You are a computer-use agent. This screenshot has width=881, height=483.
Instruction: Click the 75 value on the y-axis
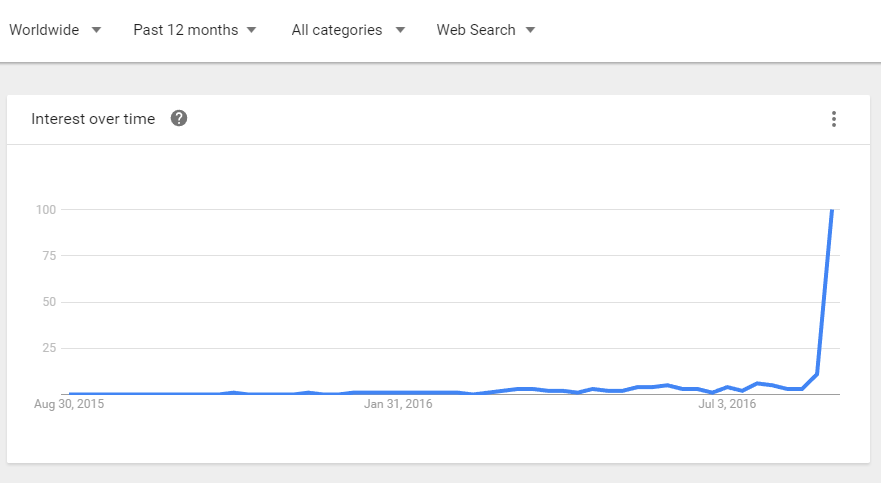point(49,256)
